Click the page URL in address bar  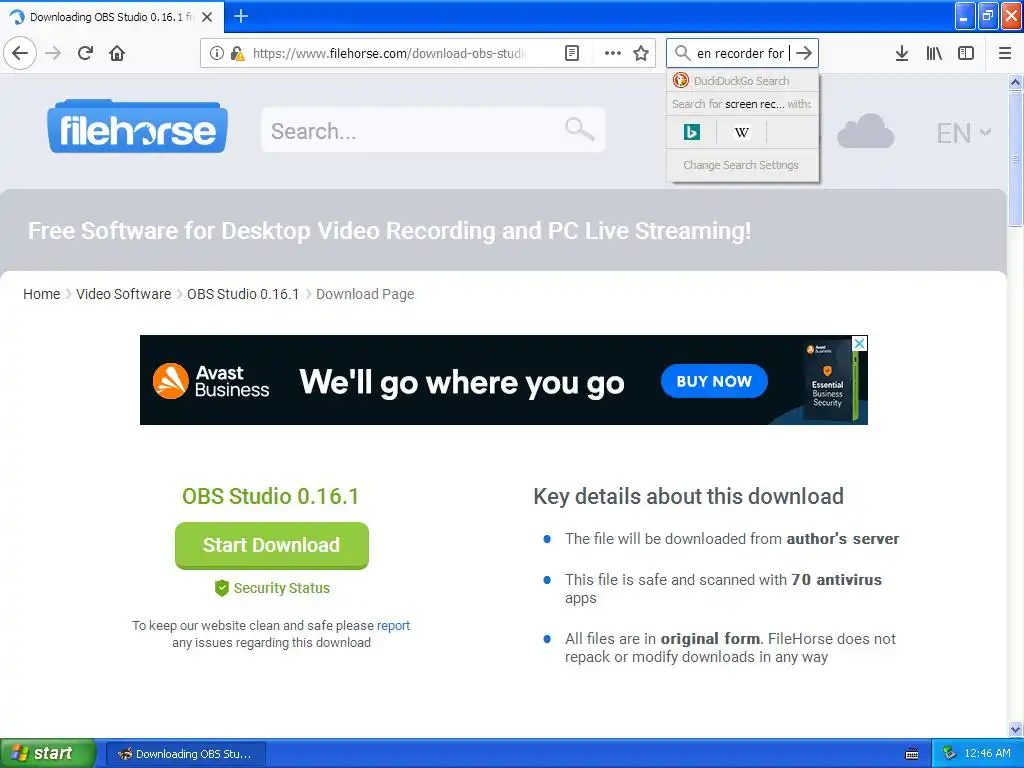[389, 53]
